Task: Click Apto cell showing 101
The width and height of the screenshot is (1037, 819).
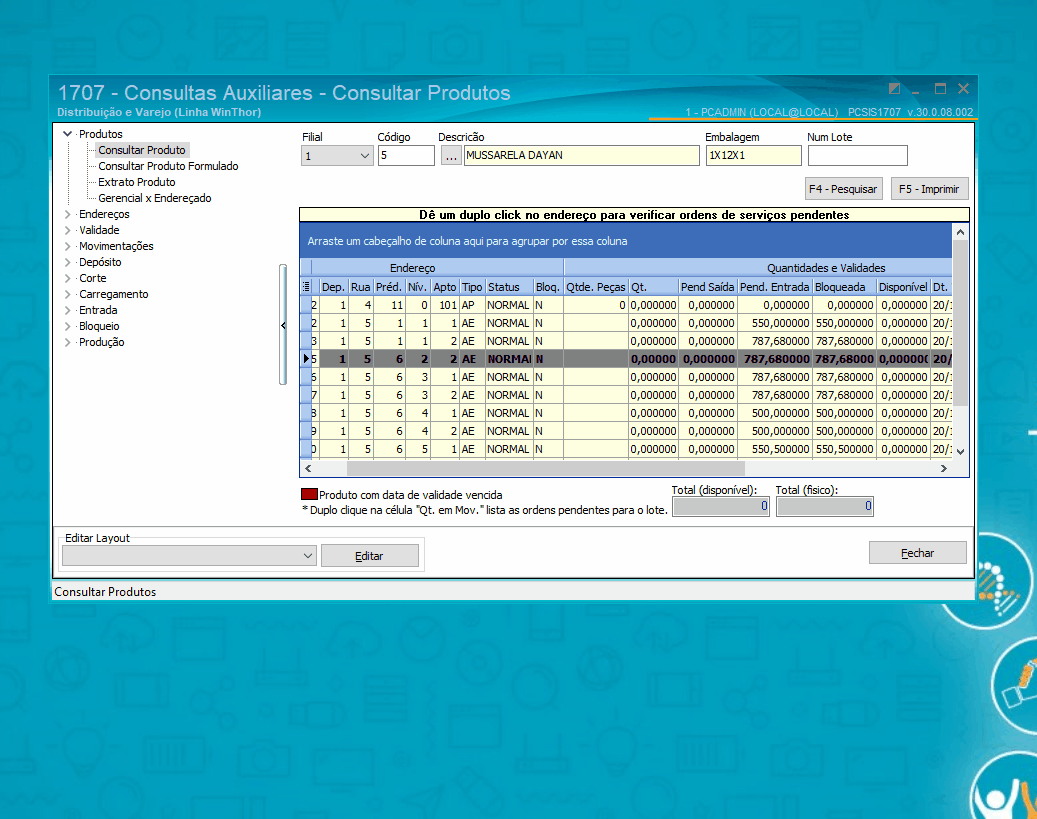Action: 445,305
